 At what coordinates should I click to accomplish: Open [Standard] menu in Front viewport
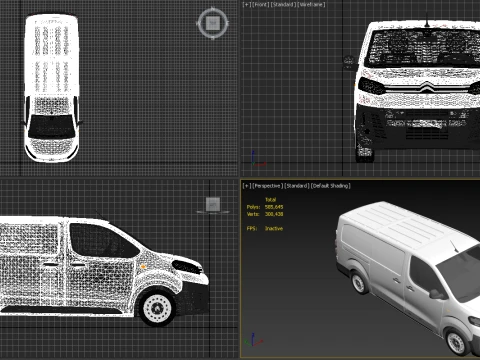coord(283,4)
